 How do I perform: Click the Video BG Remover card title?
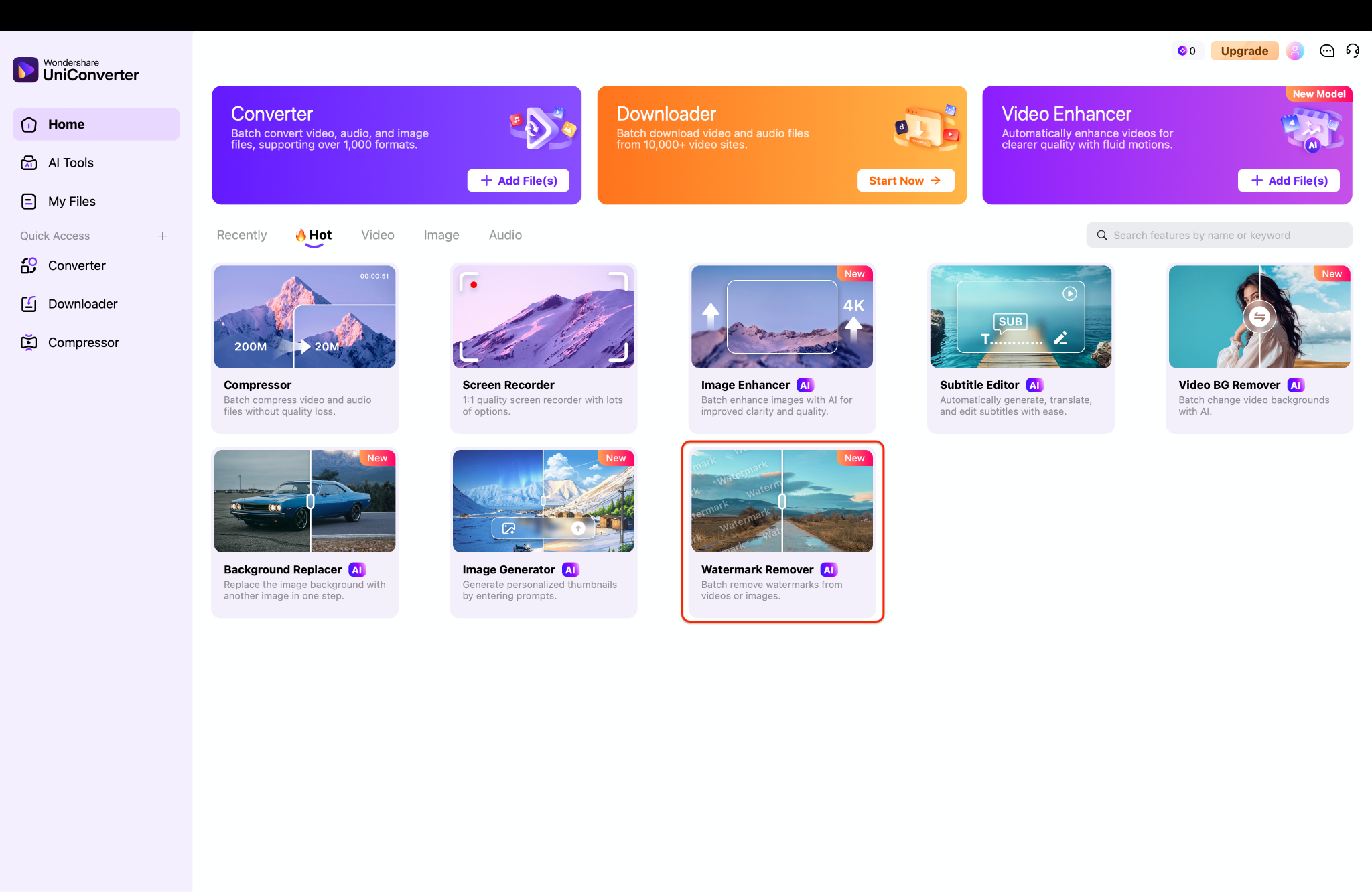[1229, 385]
